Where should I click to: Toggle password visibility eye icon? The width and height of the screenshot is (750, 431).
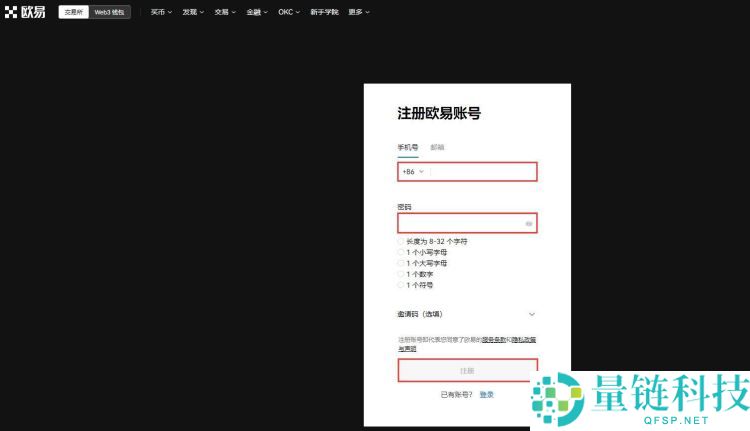529,224
